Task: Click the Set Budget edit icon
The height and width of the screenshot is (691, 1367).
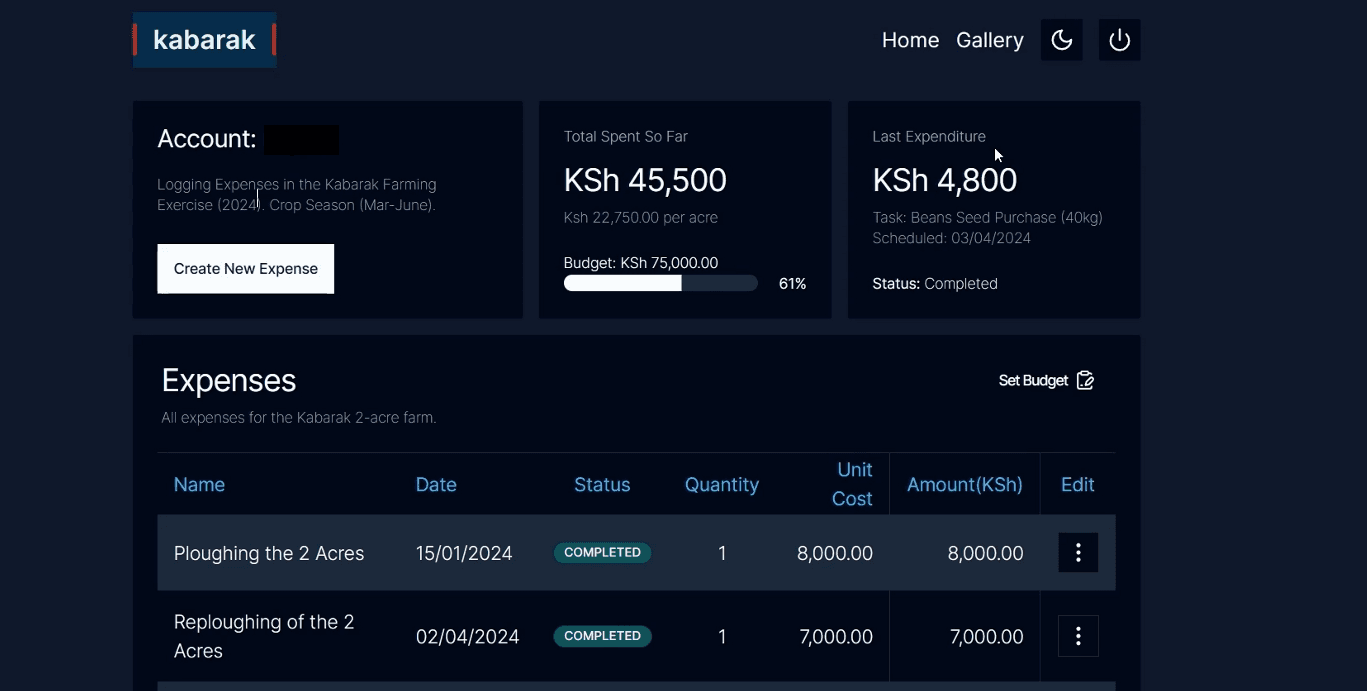Action: click(1086, 381)
